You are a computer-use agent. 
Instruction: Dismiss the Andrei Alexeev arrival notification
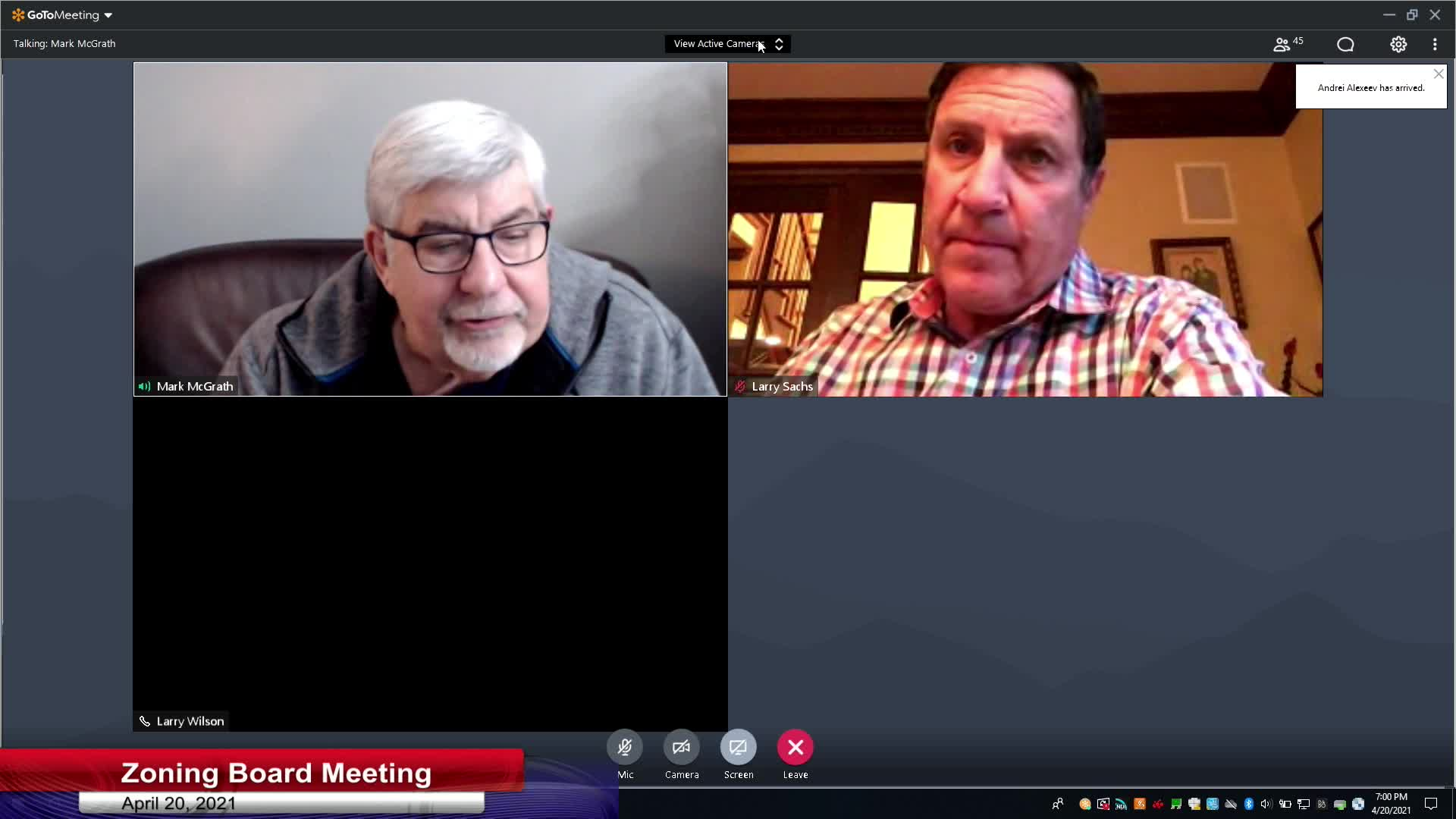point(1439,74)
